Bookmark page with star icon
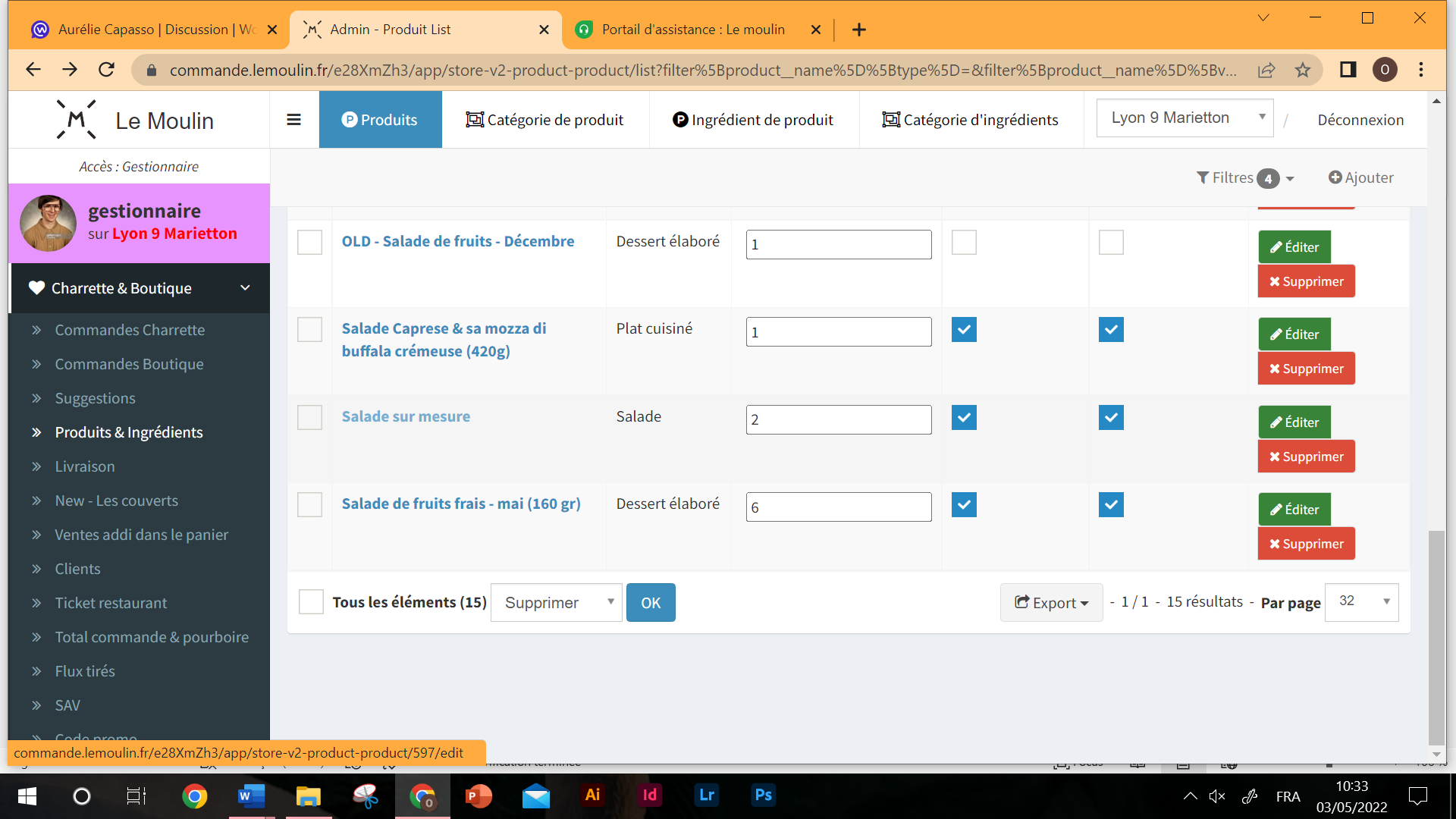The height and width of the screenshot is (819, 1456). (1303, 71)
